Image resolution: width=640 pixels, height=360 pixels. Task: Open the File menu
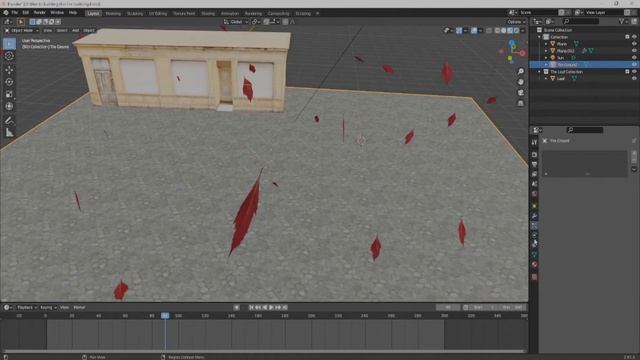coord(14,13)
